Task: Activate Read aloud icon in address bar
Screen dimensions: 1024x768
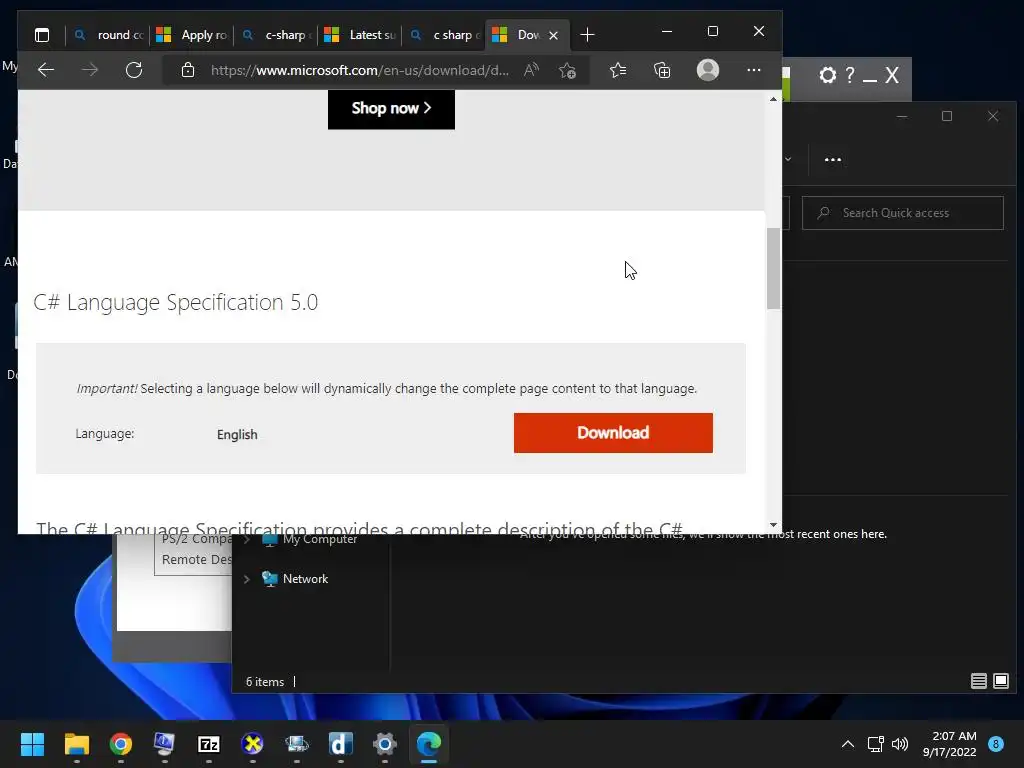Action: (x=532, y=70)
